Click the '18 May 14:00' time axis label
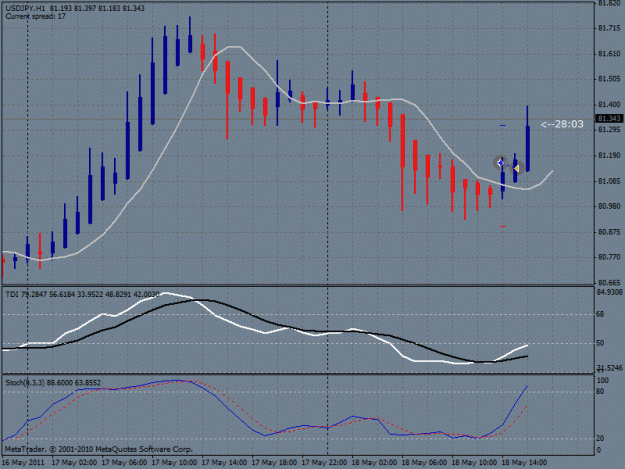The image size is (625, 469). pos(524,463)
